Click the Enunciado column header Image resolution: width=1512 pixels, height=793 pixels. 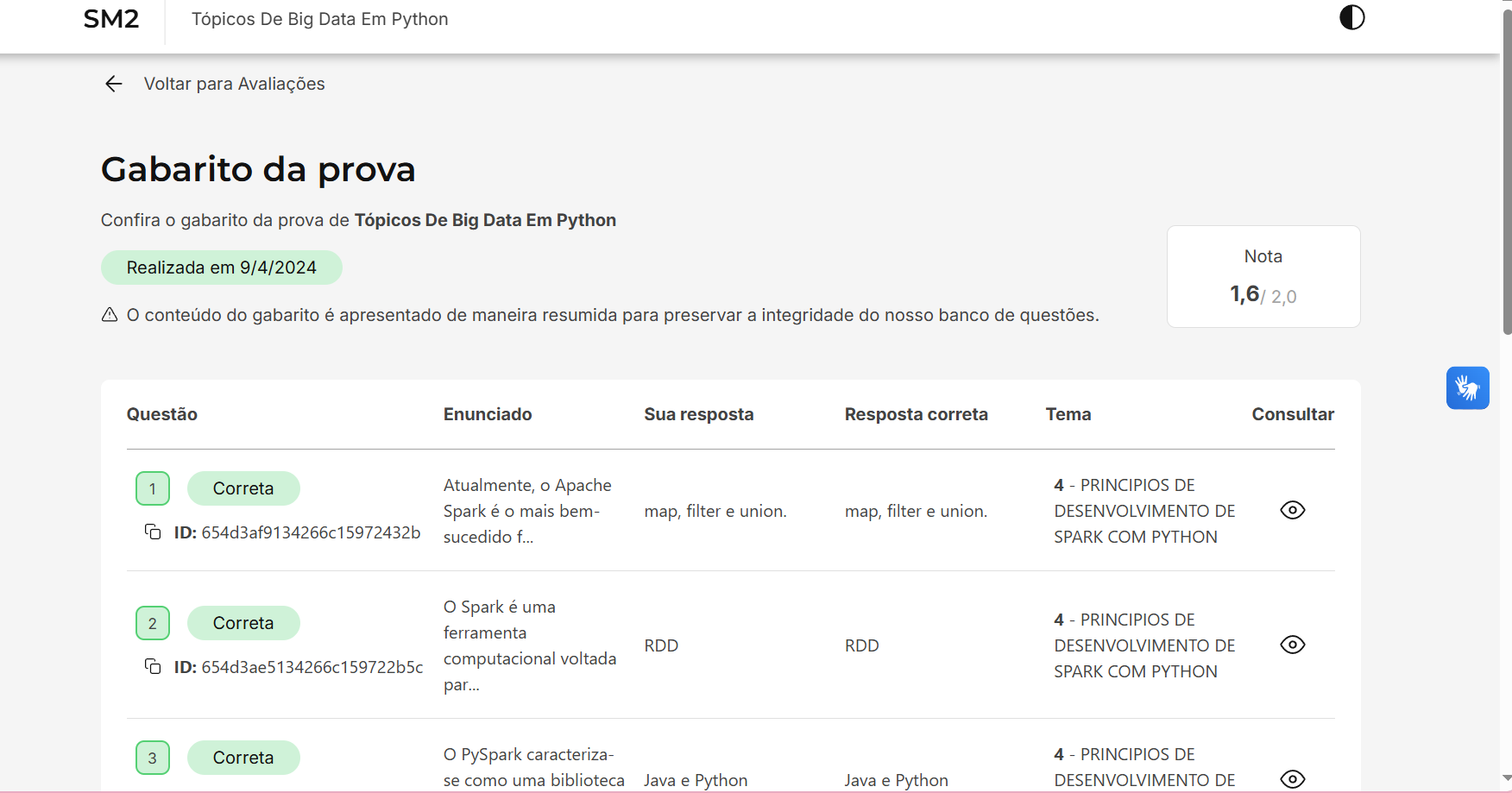(488, 414)
